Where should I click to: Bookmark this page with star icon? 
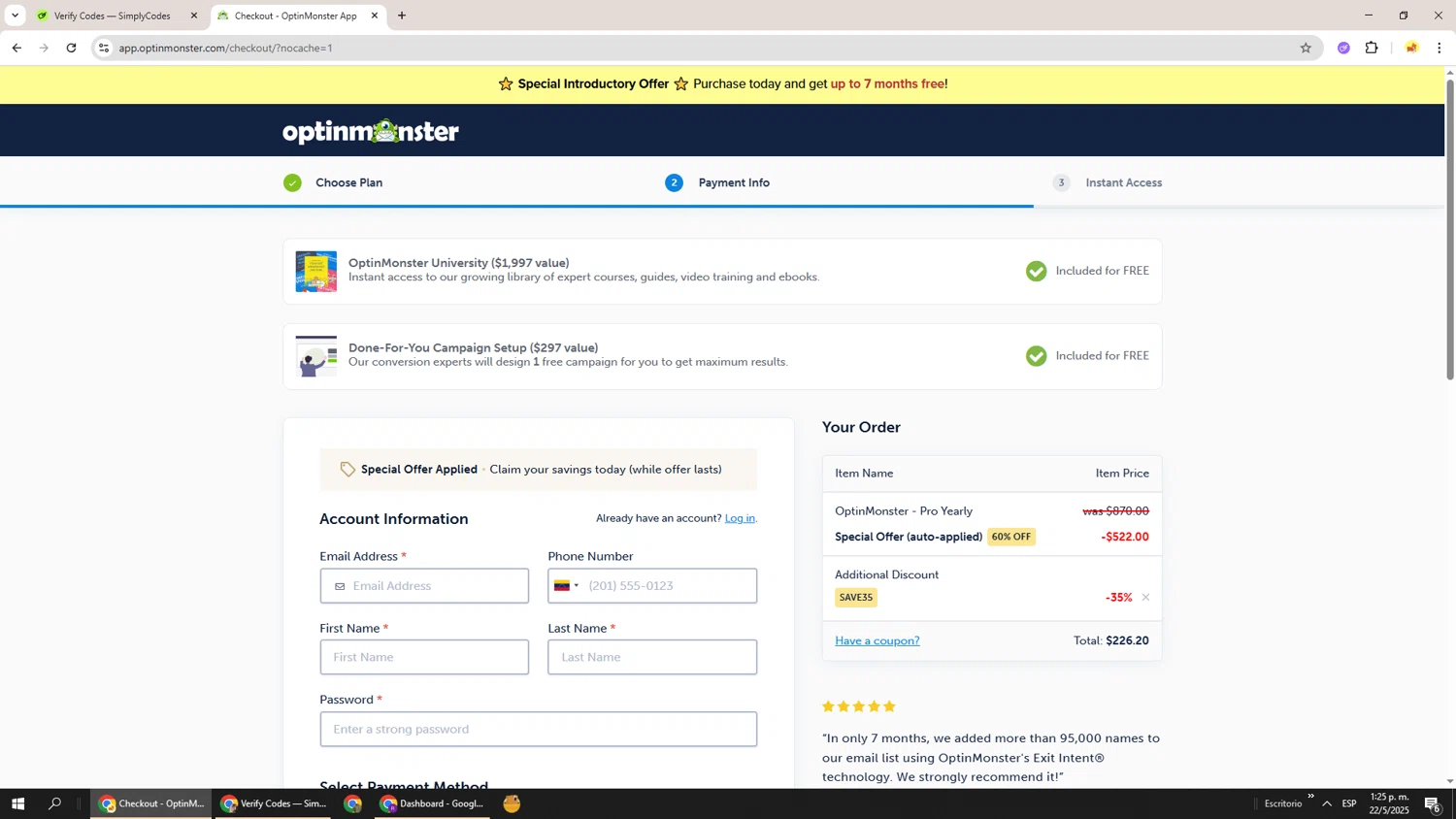pyautogui.click(x=1306, y=48)
